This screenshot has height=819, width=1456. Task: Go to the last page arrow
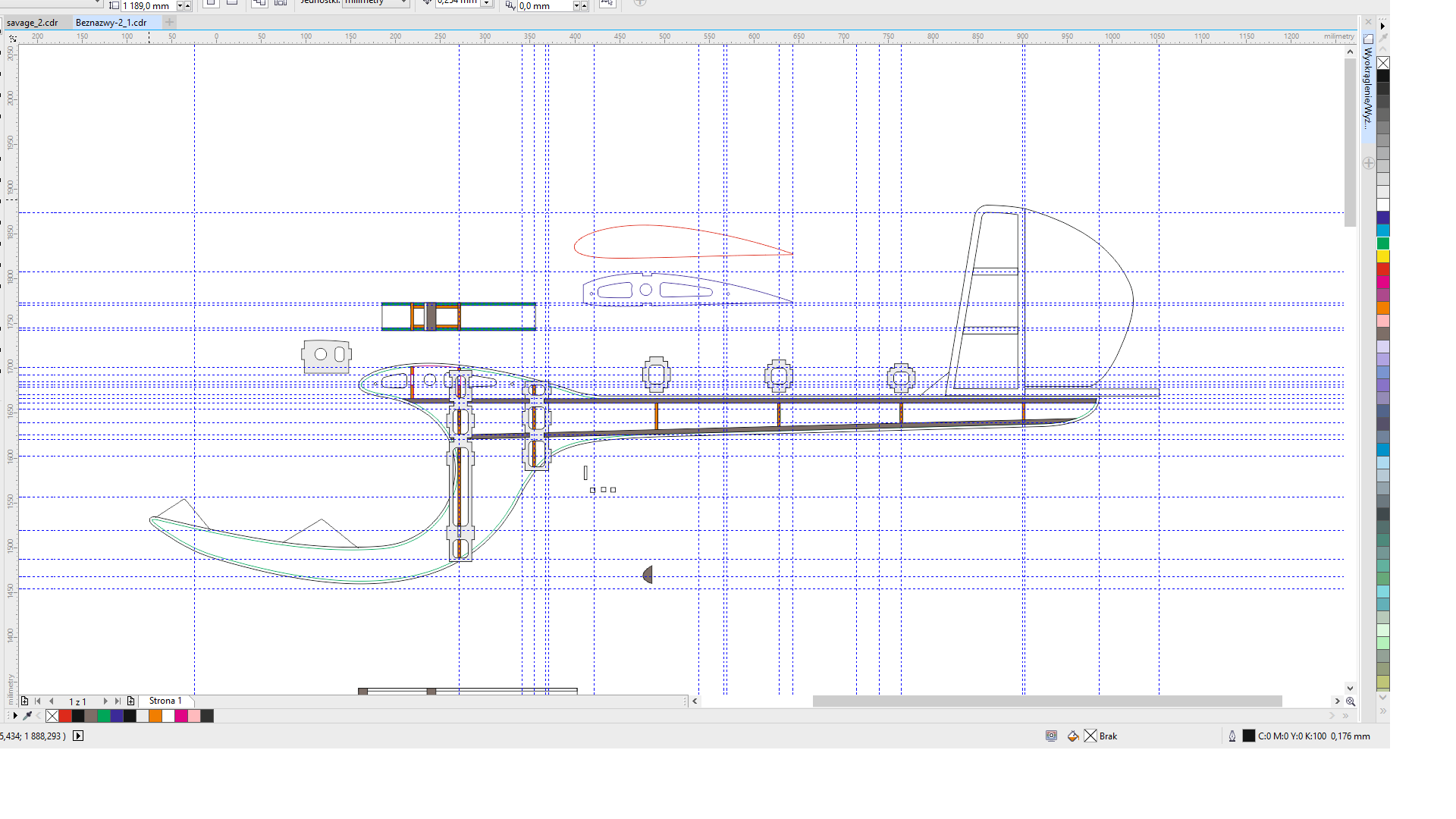tap(118, 701)
